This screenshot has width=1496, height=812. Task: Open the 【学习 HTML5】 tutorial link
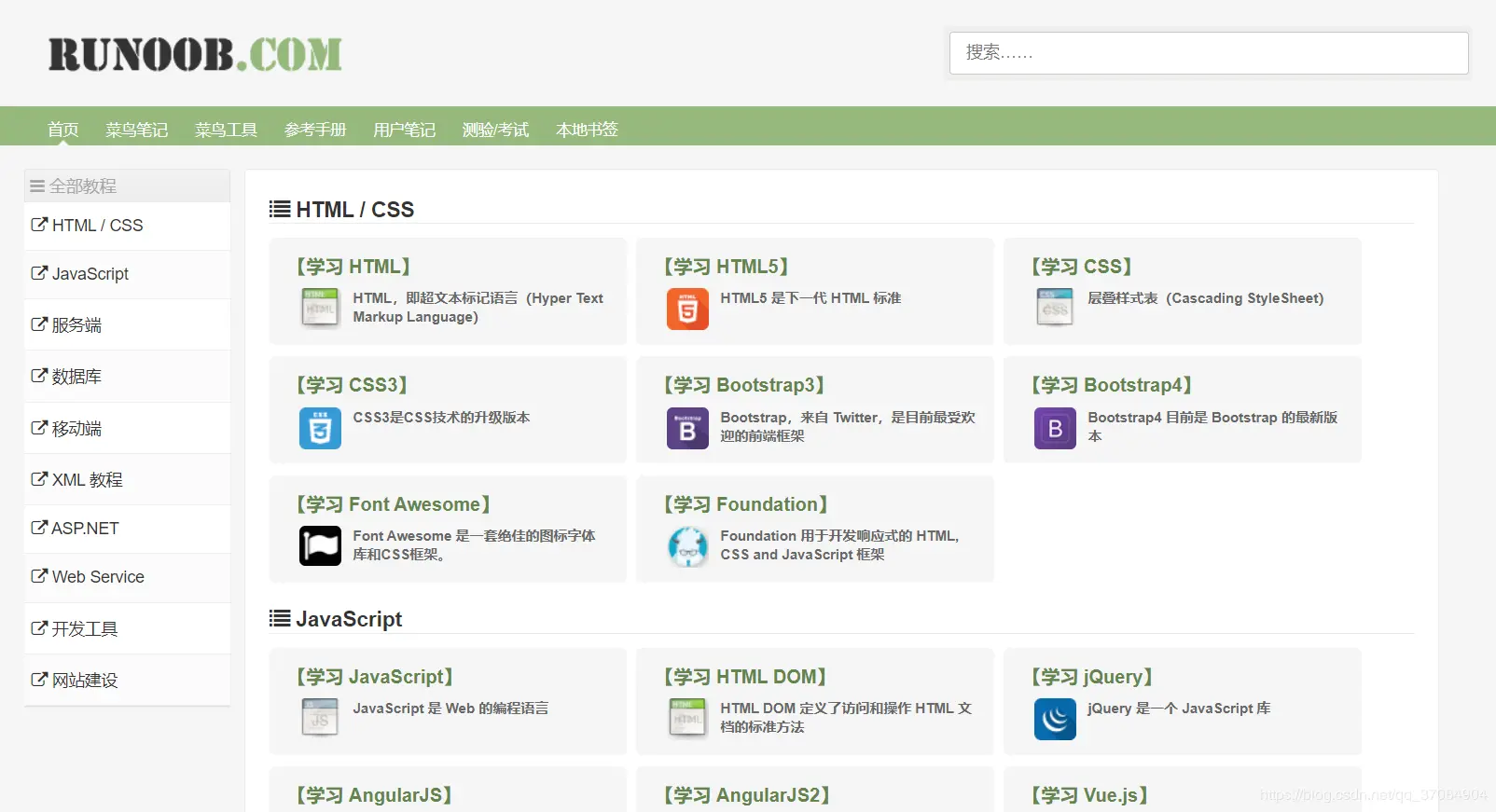tap(726, 267)
